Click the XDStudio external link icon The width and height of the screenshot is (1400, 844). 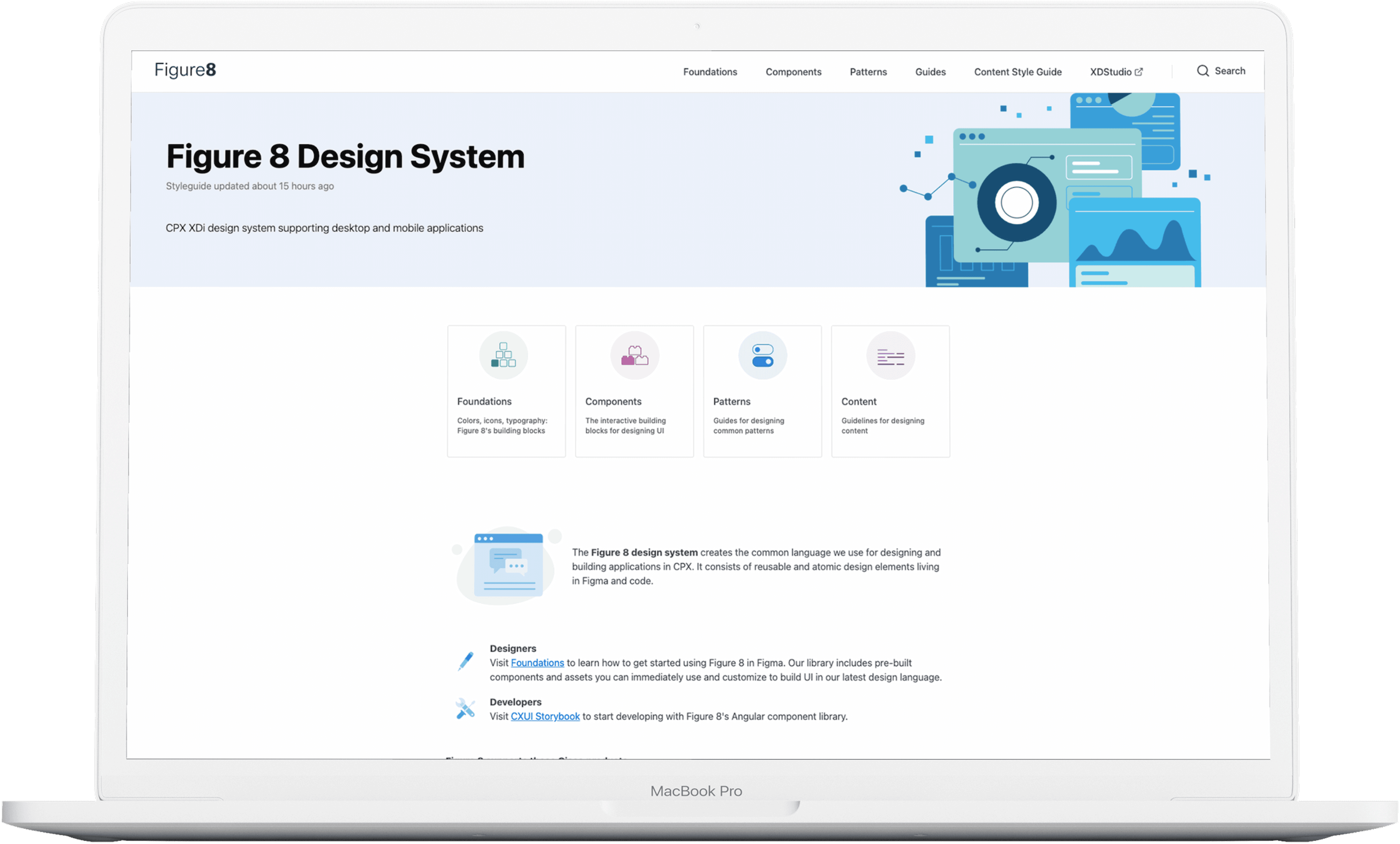1139,72
